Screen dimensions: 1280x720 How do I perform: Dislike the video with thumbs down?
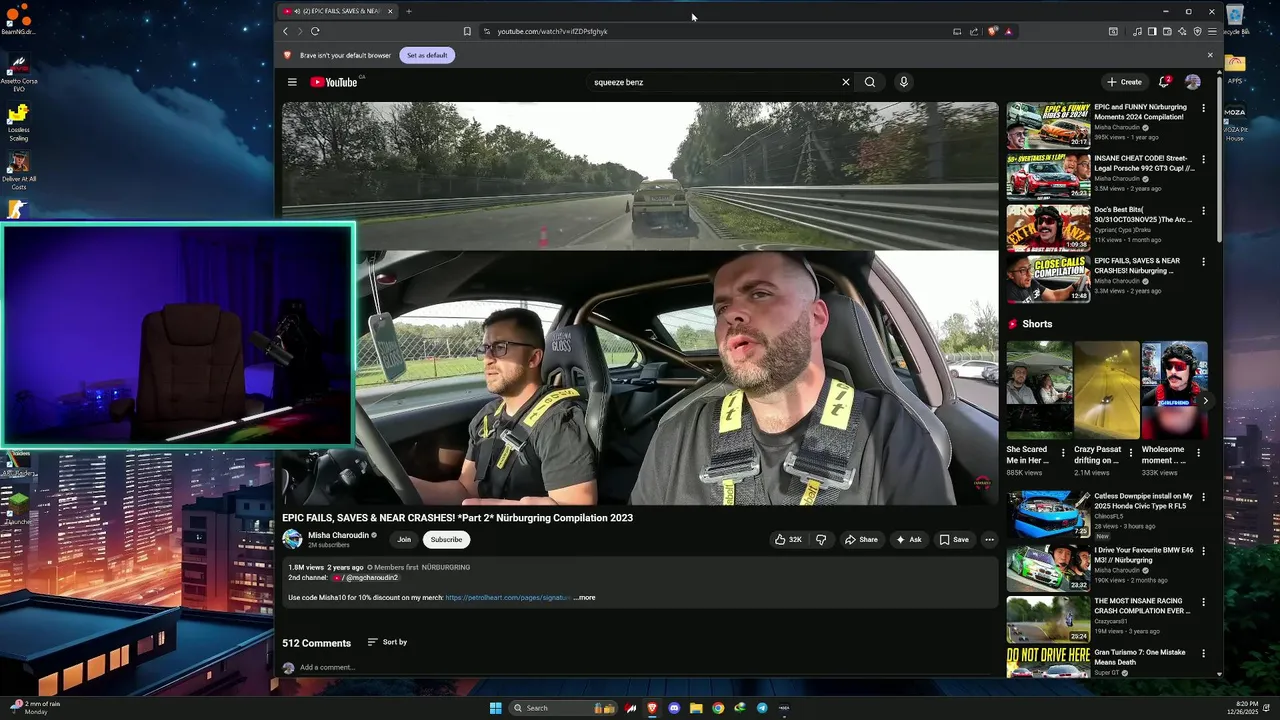[821, 539]
